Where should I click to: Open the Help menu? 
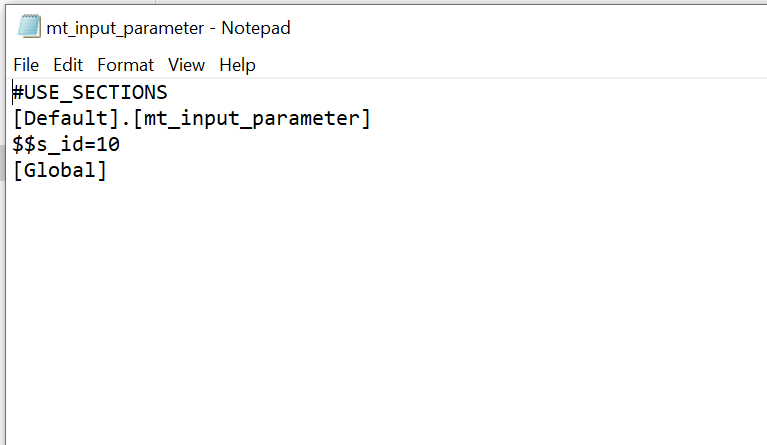click(x=237, y=65)
